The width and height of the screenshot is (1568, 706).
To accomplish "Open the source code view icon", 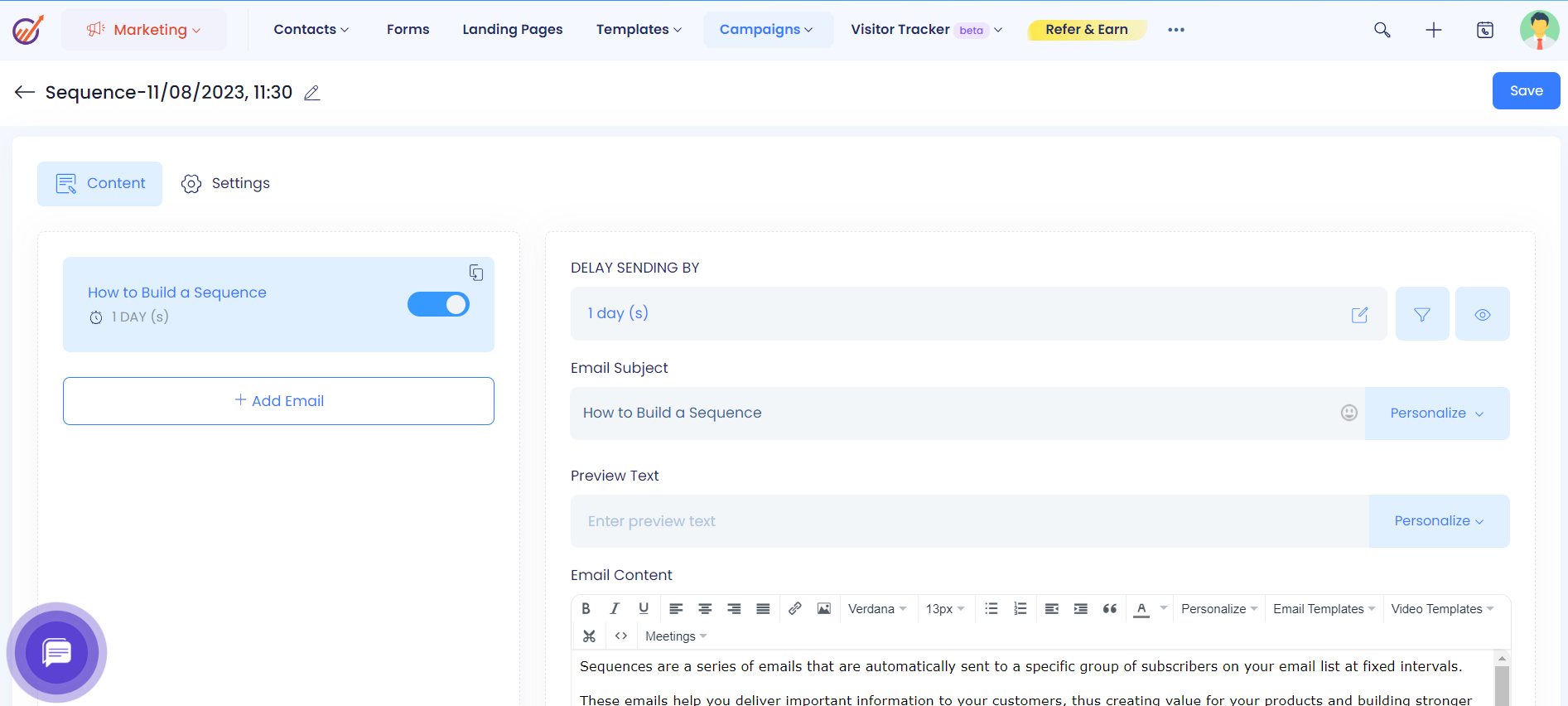I will coord(620,636).
